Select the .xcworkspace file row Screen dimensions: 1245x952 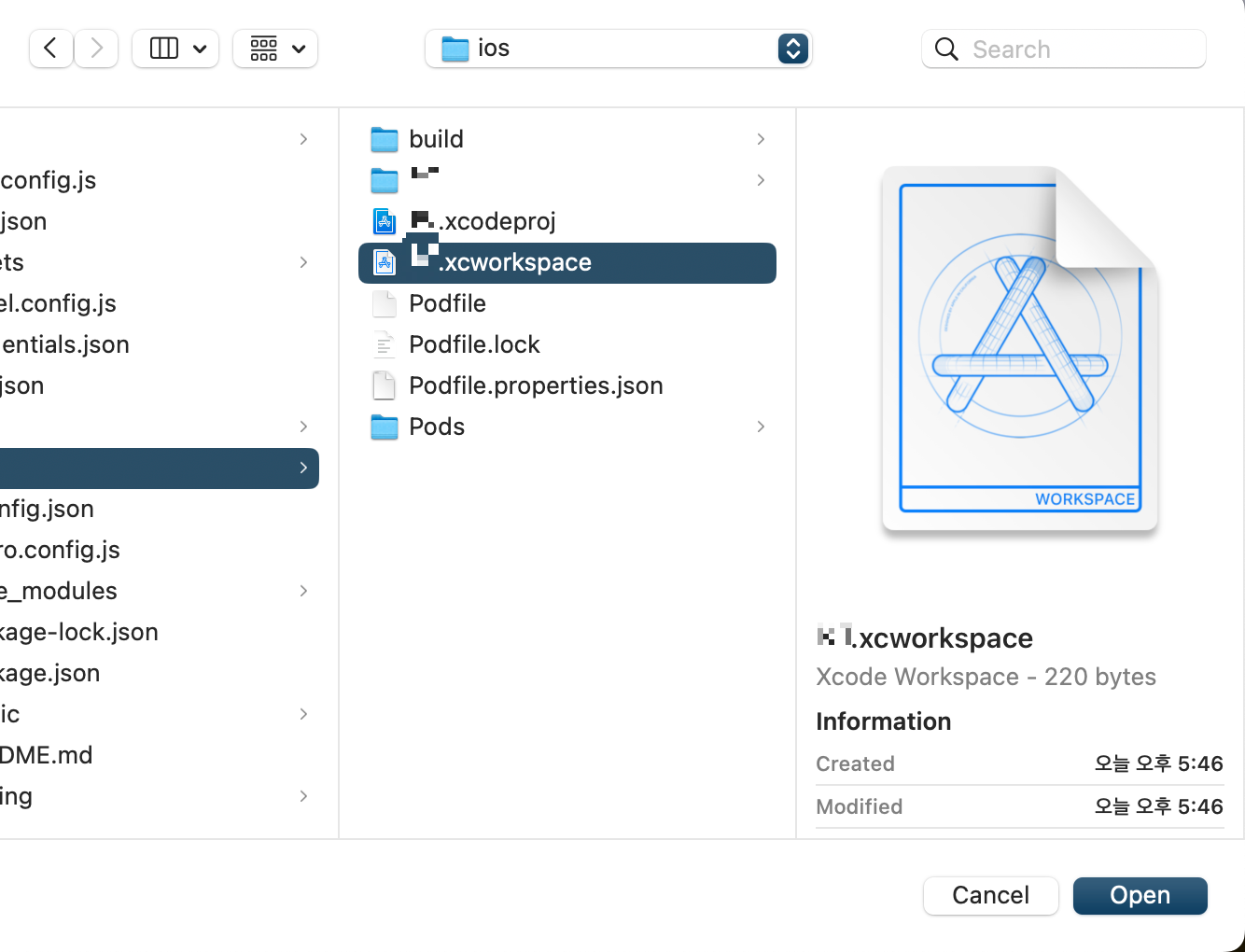(x=567, y=262)
